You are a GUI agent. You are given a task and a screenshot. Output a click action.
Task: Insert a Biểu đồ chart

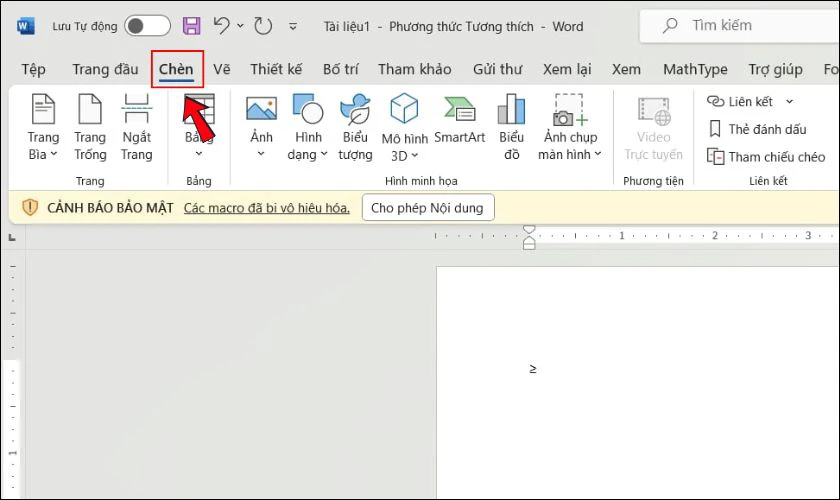(512, 127)
